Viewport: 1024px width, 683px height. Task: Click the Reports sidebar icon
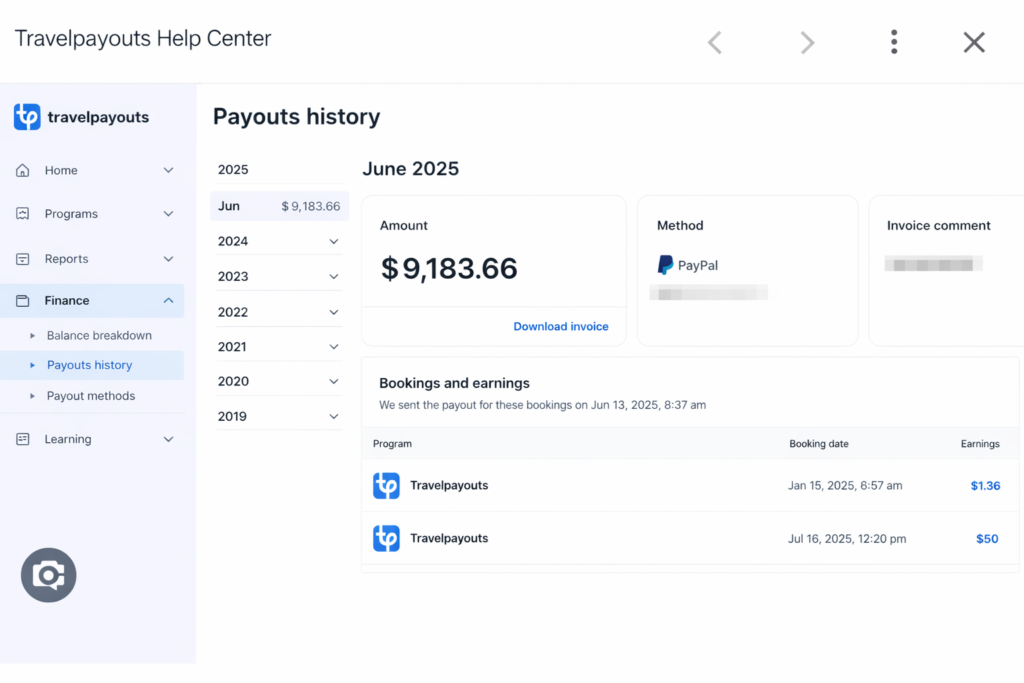pos(23,259)
